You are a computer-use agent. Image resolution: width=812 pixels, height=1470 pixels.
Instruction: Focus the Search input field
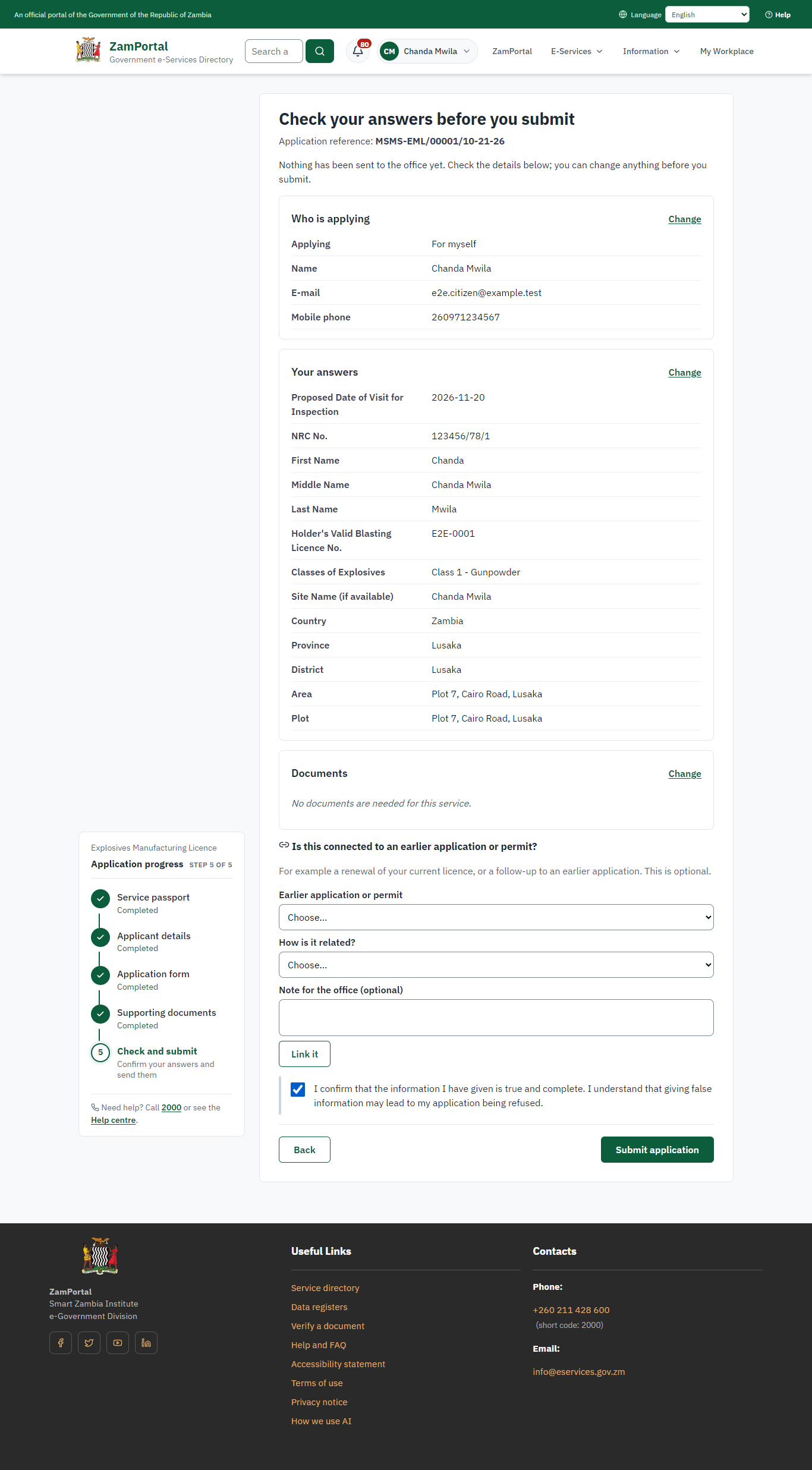[x=274, y=51]
